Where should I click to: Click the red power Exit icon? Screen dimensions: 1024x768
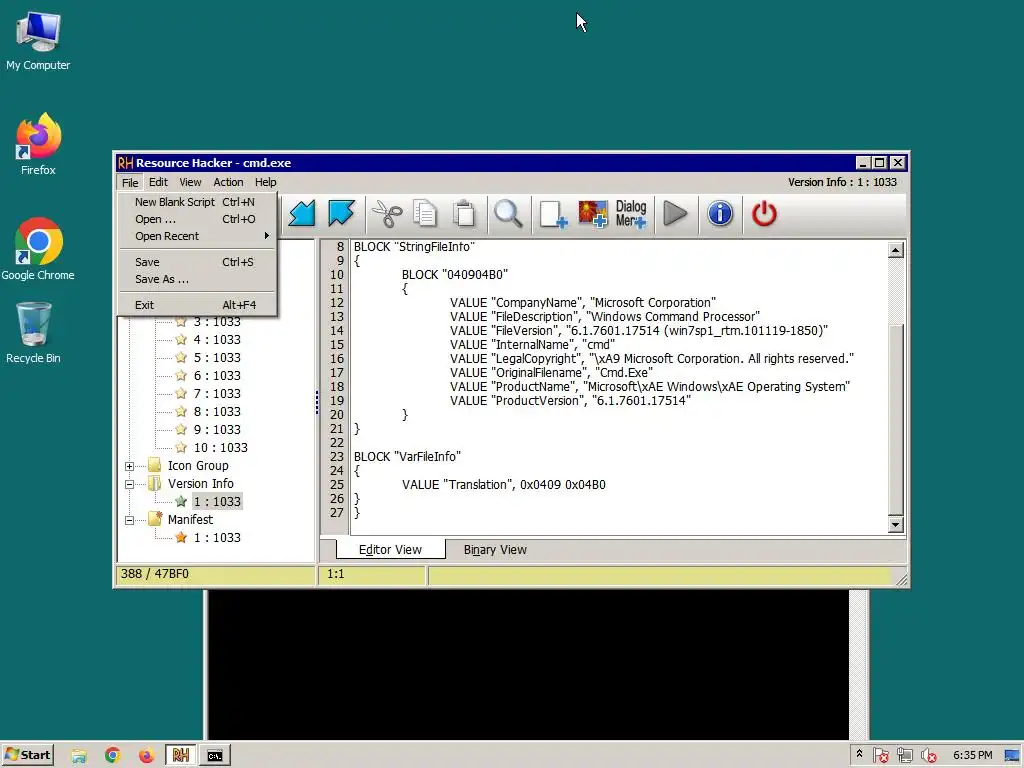pyautogui.click(x=763, y=214)
